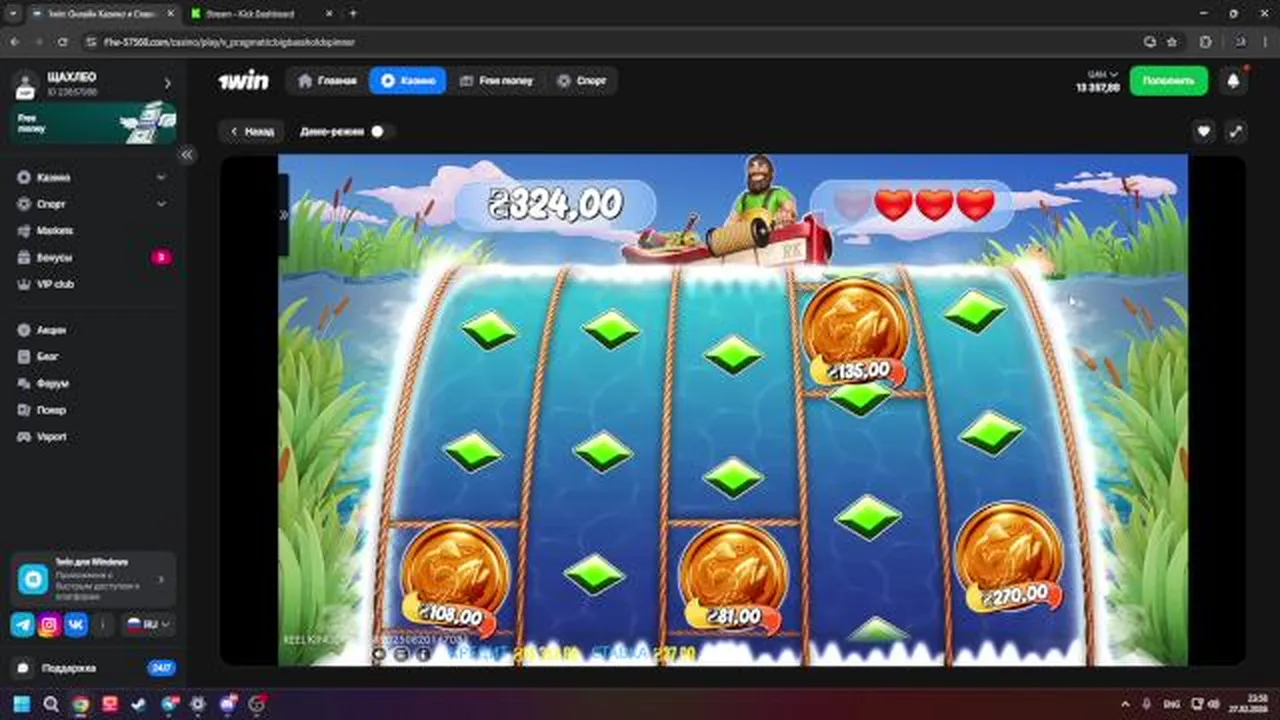Click the 1win for Windows app icon
This screenshot has width=1280, height=720.
[33, 579]
